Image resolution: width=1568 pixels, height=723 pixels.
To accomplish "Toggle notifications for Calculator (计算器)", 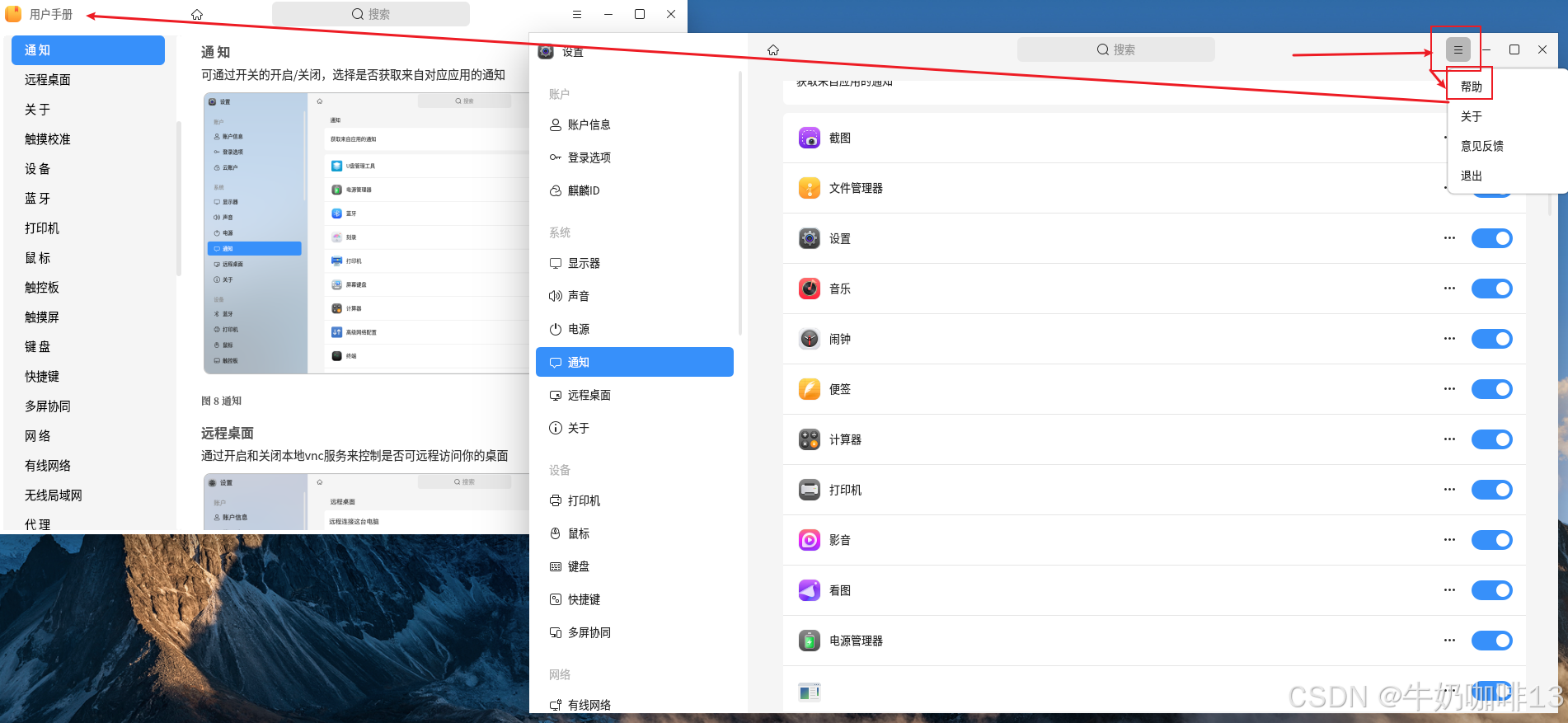I will coord(1491,439).
